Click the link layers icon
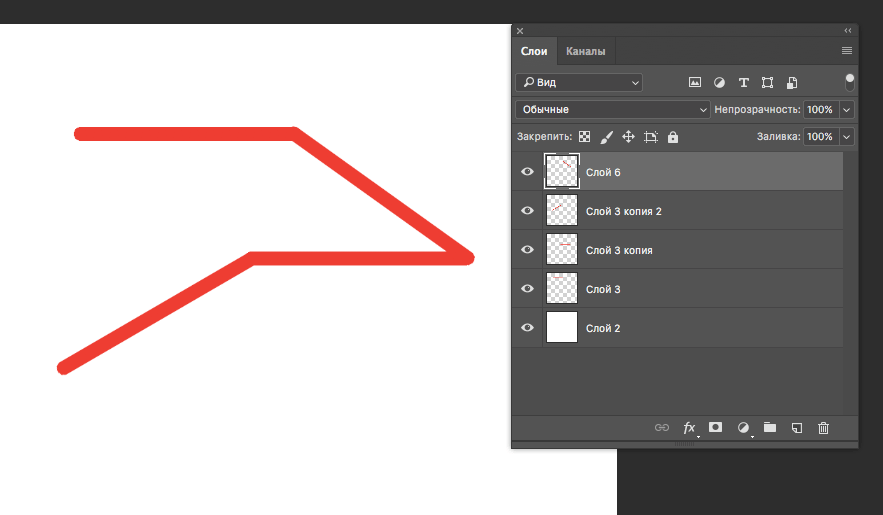 pyautogui.click(x=662, y=428)
